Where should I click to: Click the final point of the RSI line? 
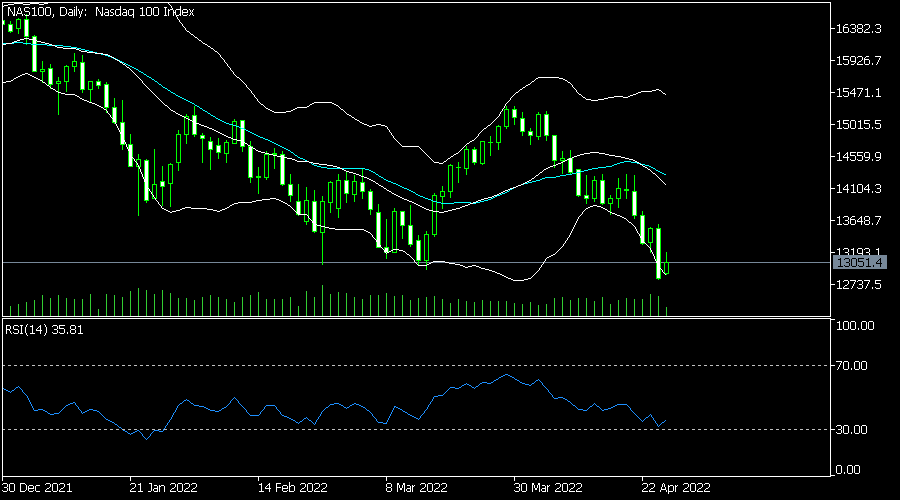[666, 420]
